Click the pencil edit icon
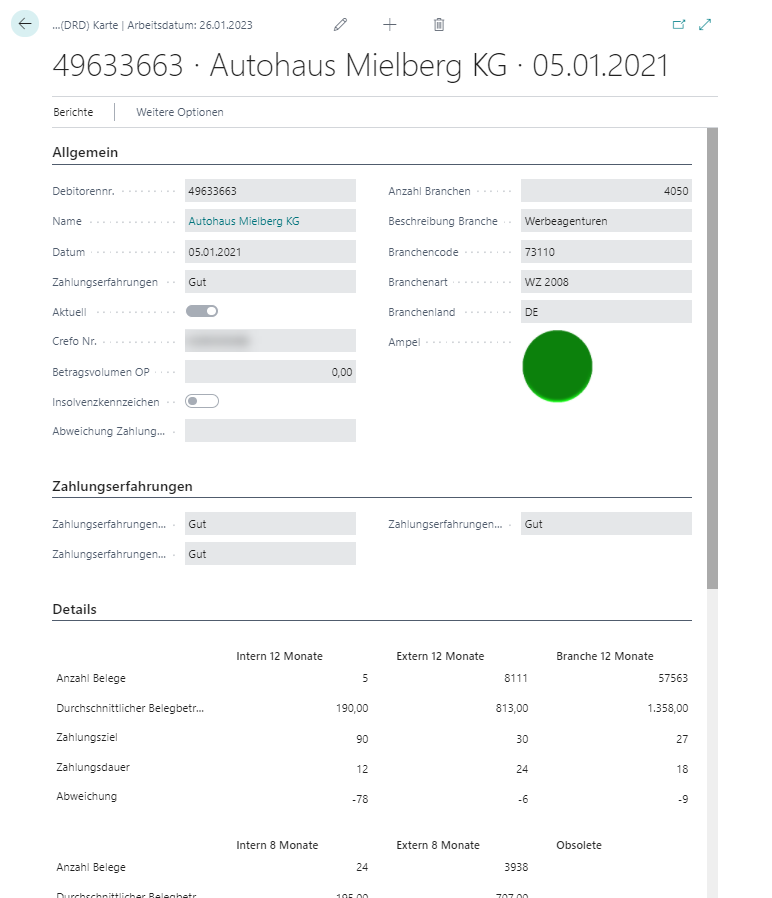Image resolution: width=772 pixels, height=898 pixels. 341,24
